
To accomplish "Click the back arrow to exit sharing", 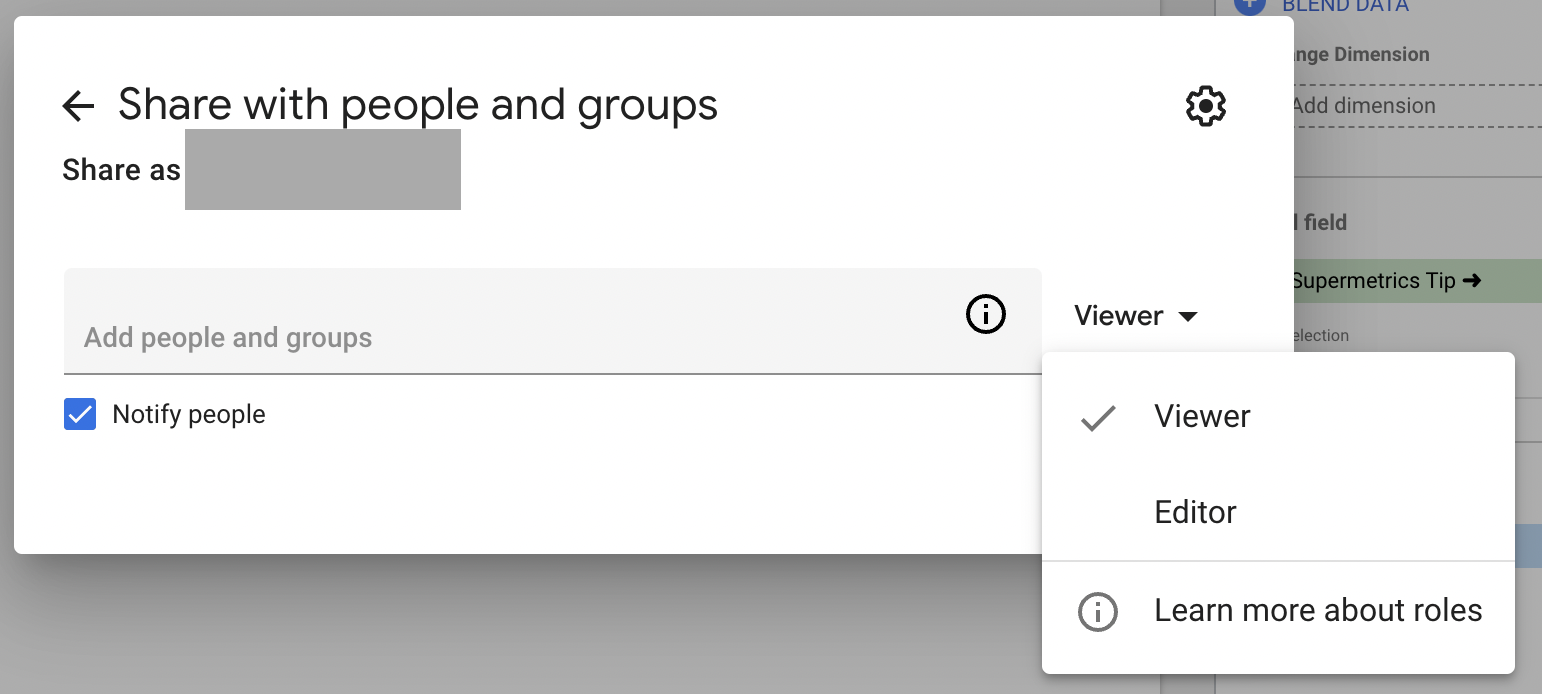I will (x=77, y=104).
